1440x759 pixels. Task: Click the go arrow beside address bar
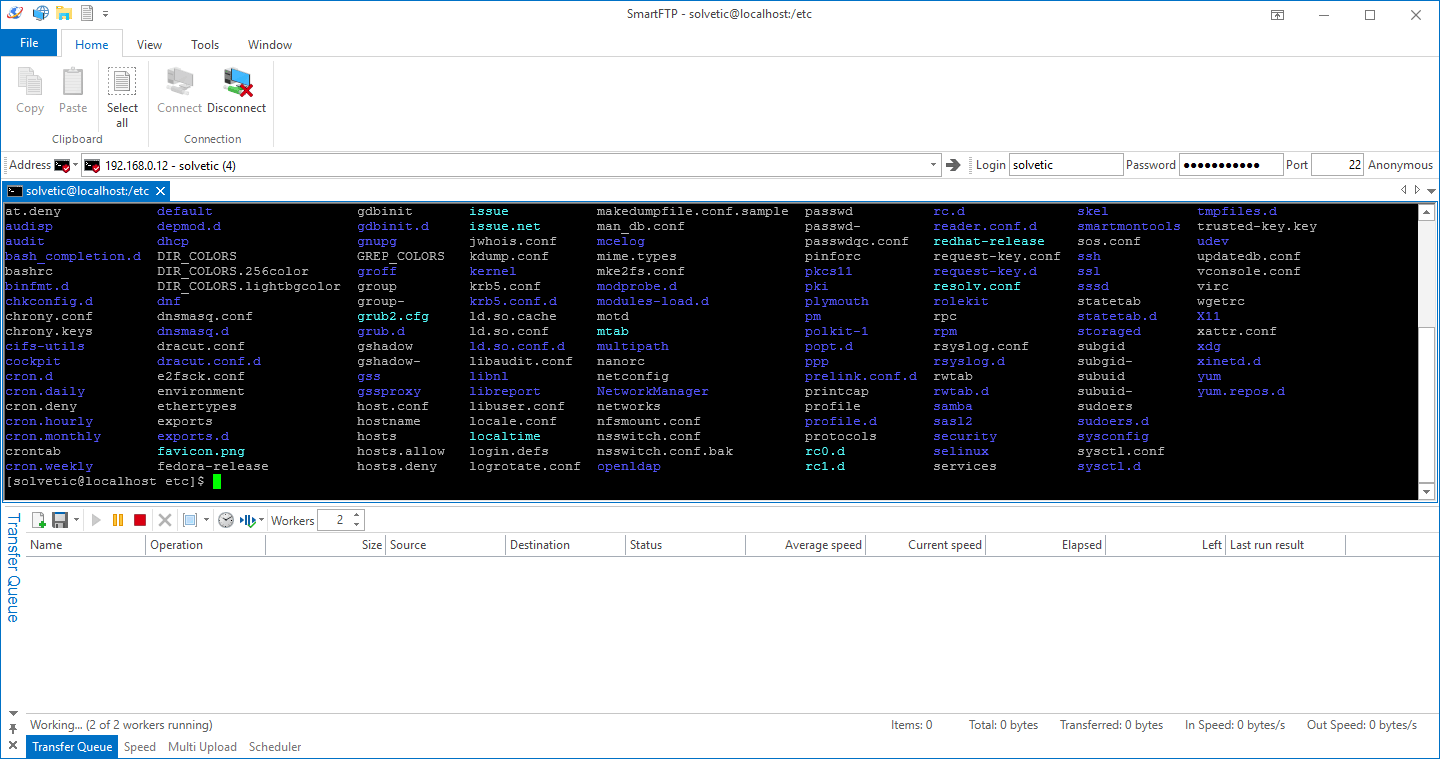[953, 165]
